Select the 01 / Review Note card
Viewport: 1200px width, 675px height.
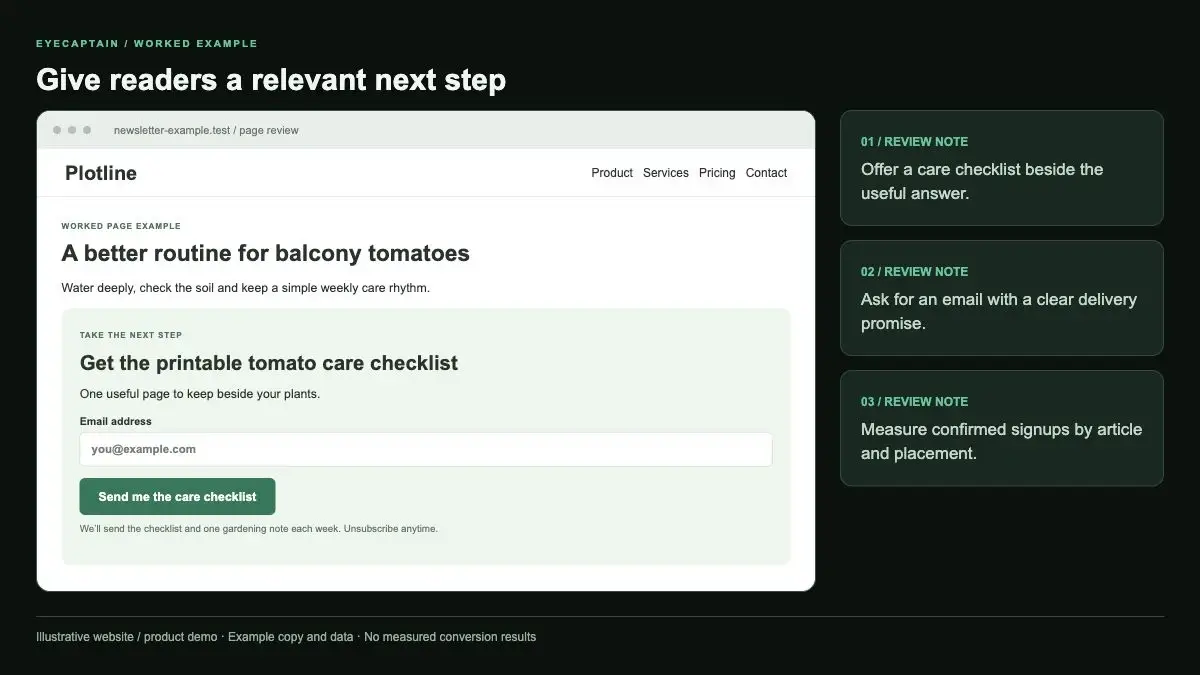(1002, 168)
